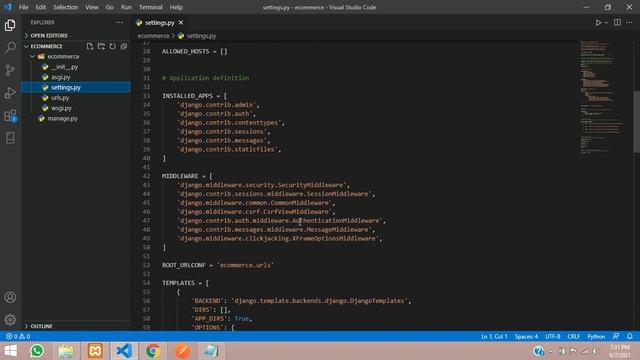Image resolution: width=640 pixels, height=360 pixels.
Task: Open the Terminal menu
Action: [151, 7]
